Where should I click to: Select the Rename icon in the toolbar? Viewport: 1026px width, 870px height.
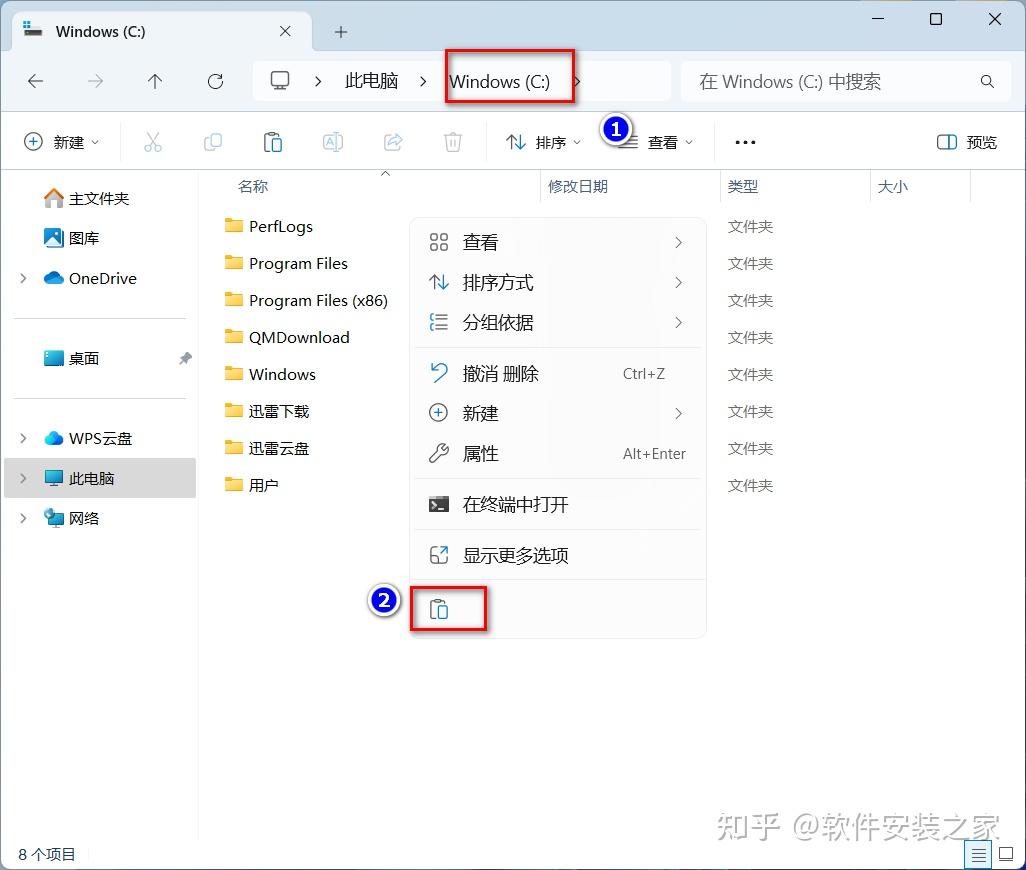click(333, 142)
